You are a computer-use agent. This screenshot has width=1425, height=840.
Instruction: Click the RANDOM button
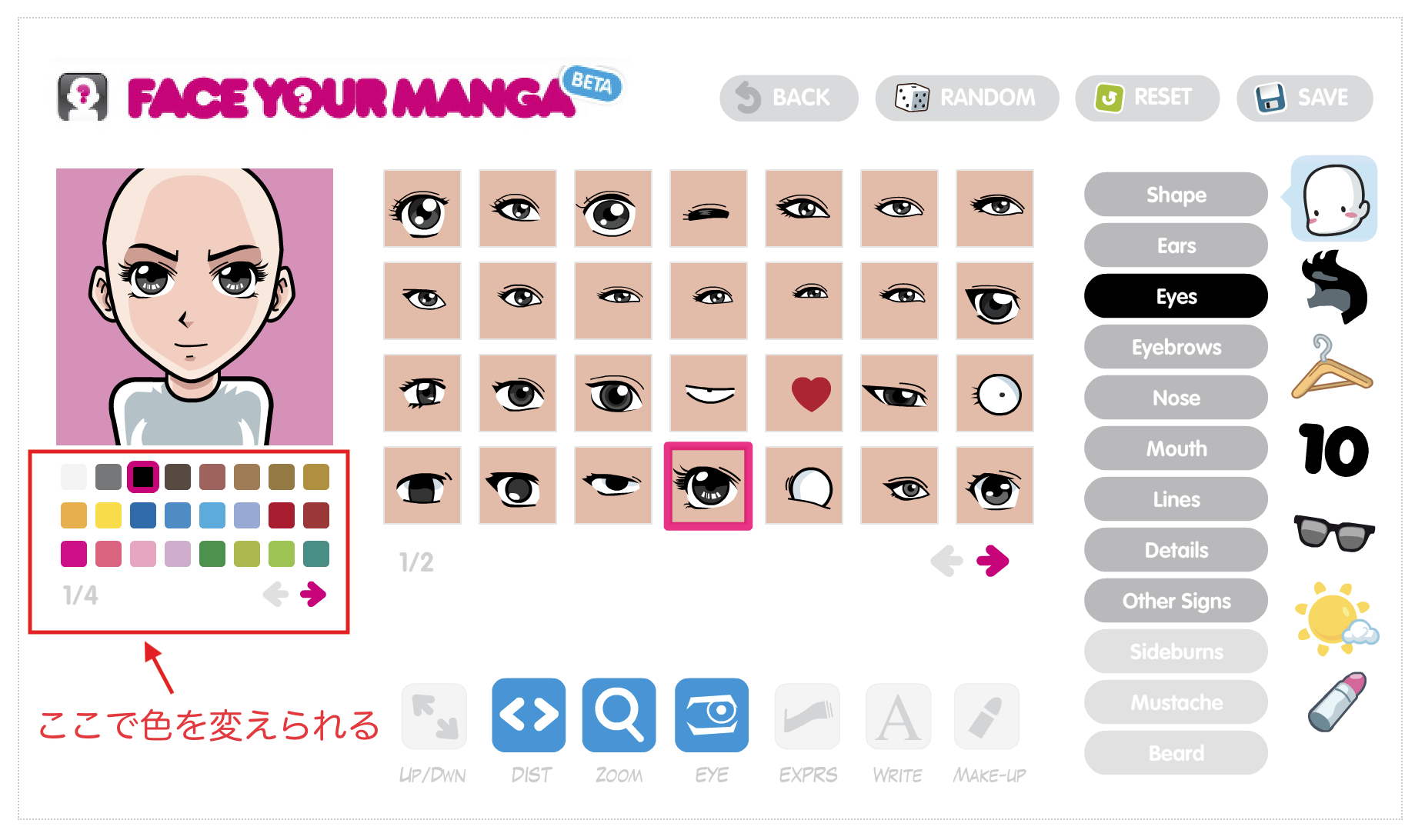967,98
